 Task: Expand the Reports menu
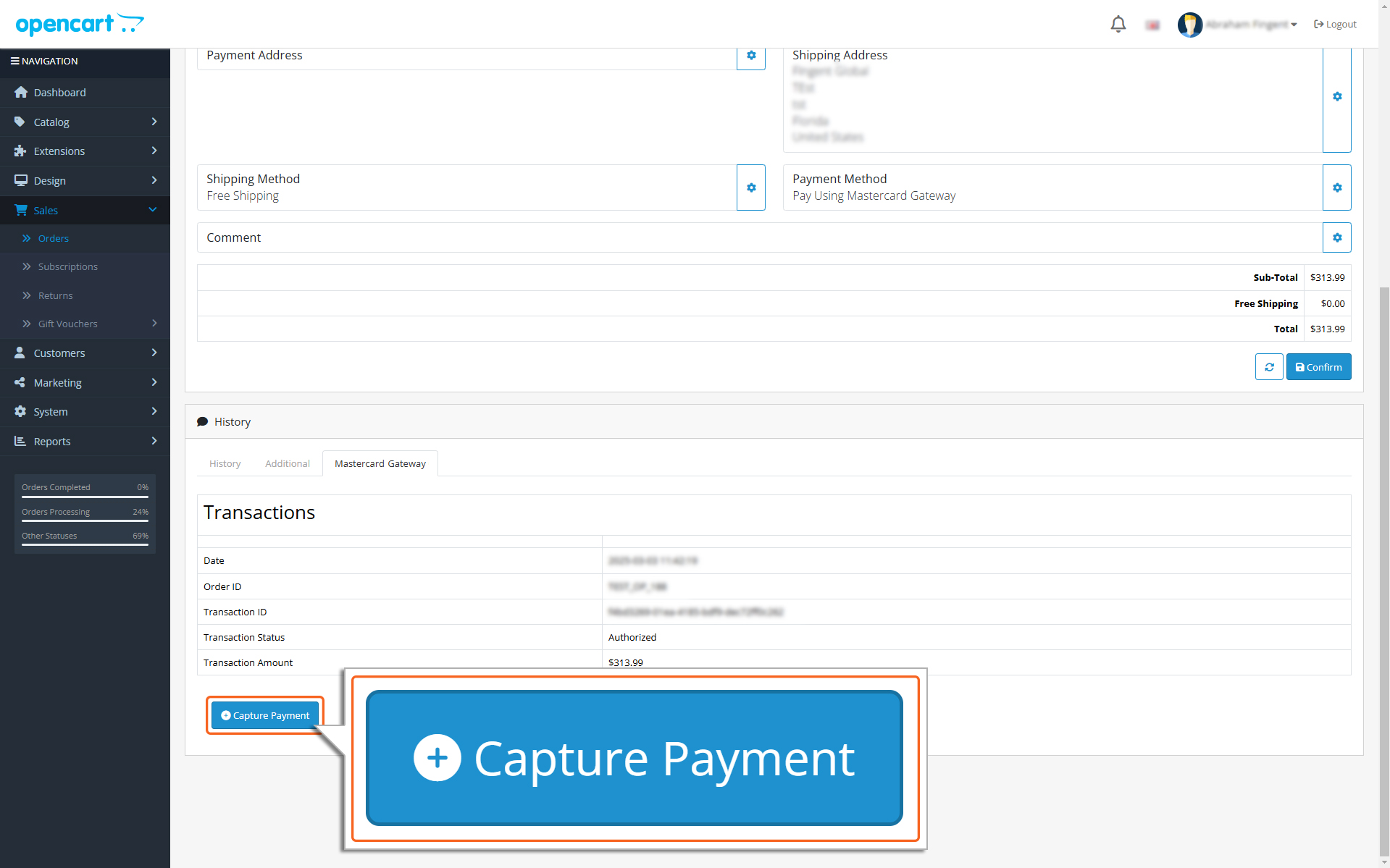pos(85,442)
